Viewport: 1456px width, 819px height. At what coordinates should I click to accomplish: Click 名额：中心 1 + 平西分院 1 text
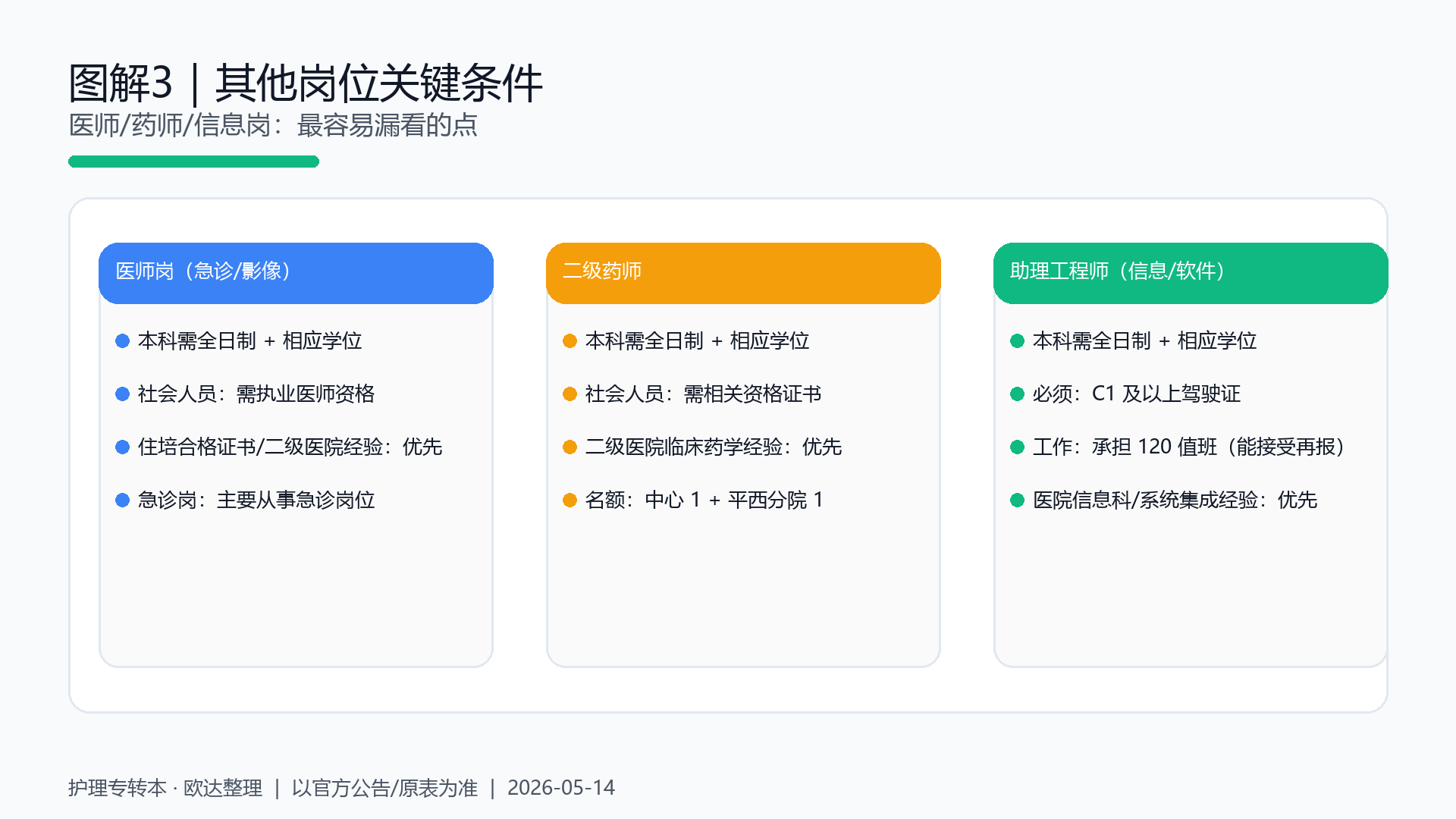click(704, 500)
